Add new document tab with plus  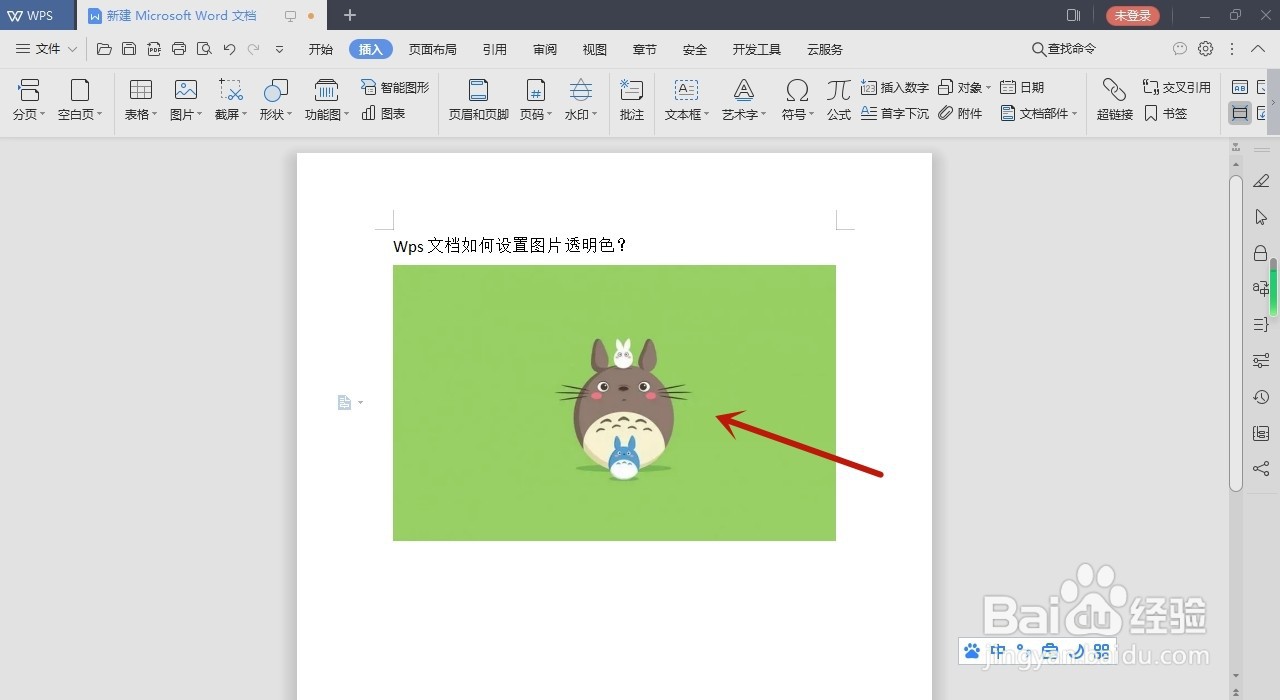(x=349, y=15)
